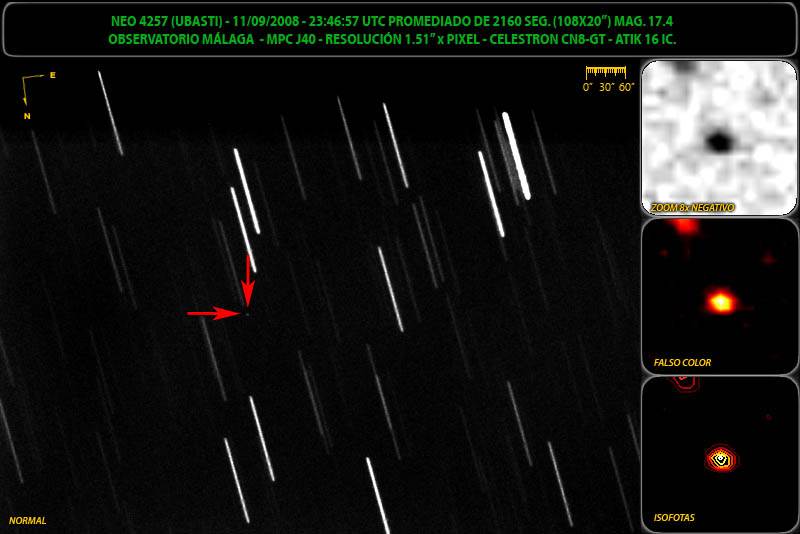Click the arcsecond scale ruler

click(x=606, y=71)
